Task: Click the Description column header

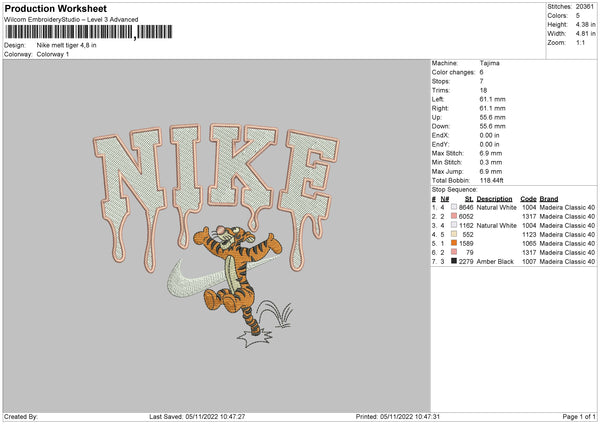Action: (494, 199)
